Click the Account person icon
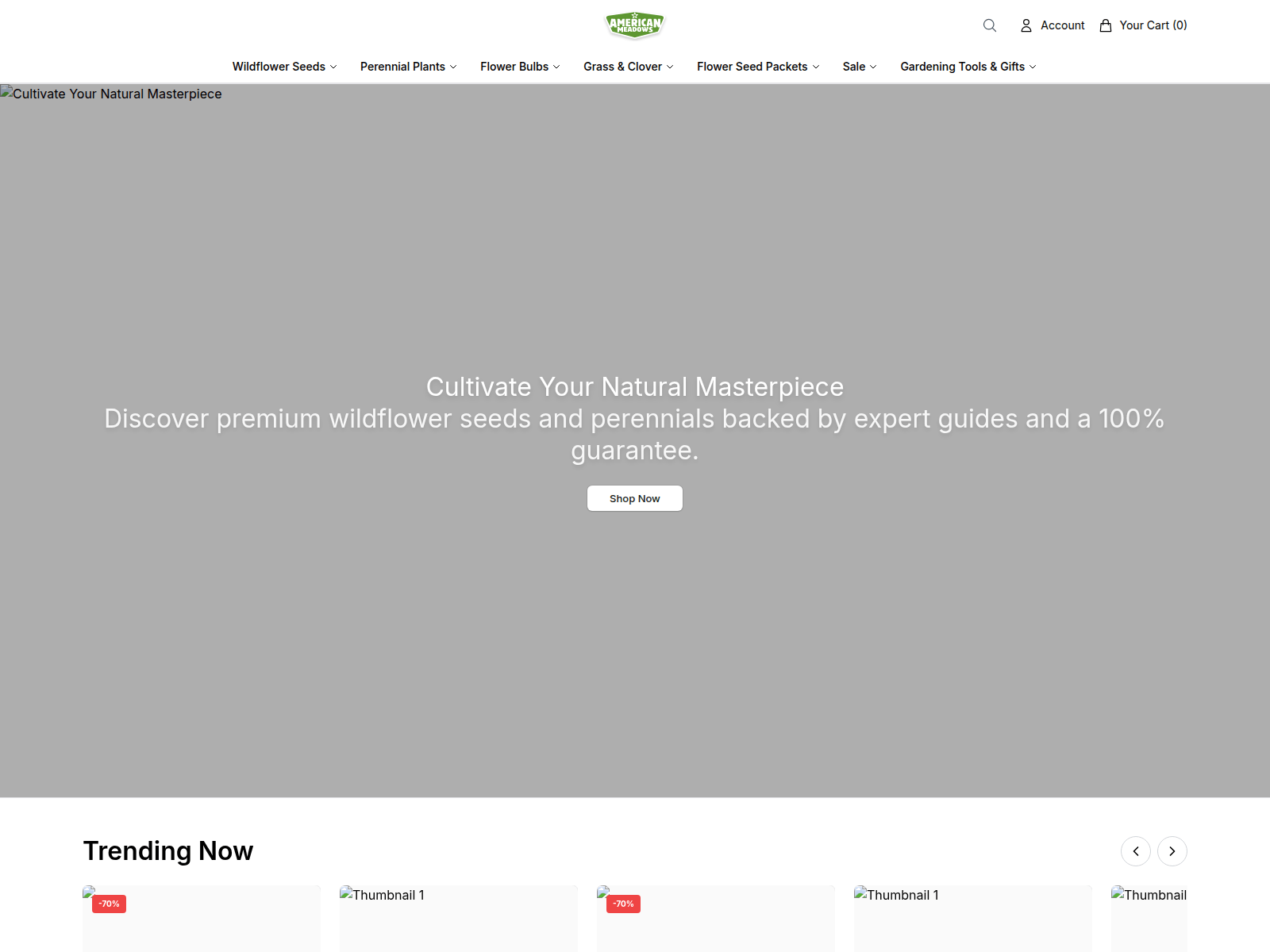Image resolution: width=1270 pixels, height=952 pixels. click(x=1026, y=25)
